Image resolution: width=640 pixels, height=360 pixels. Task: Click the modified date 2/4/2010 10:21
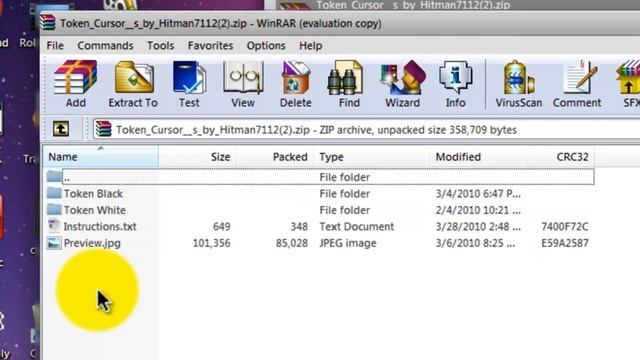[x=478, y=210]
